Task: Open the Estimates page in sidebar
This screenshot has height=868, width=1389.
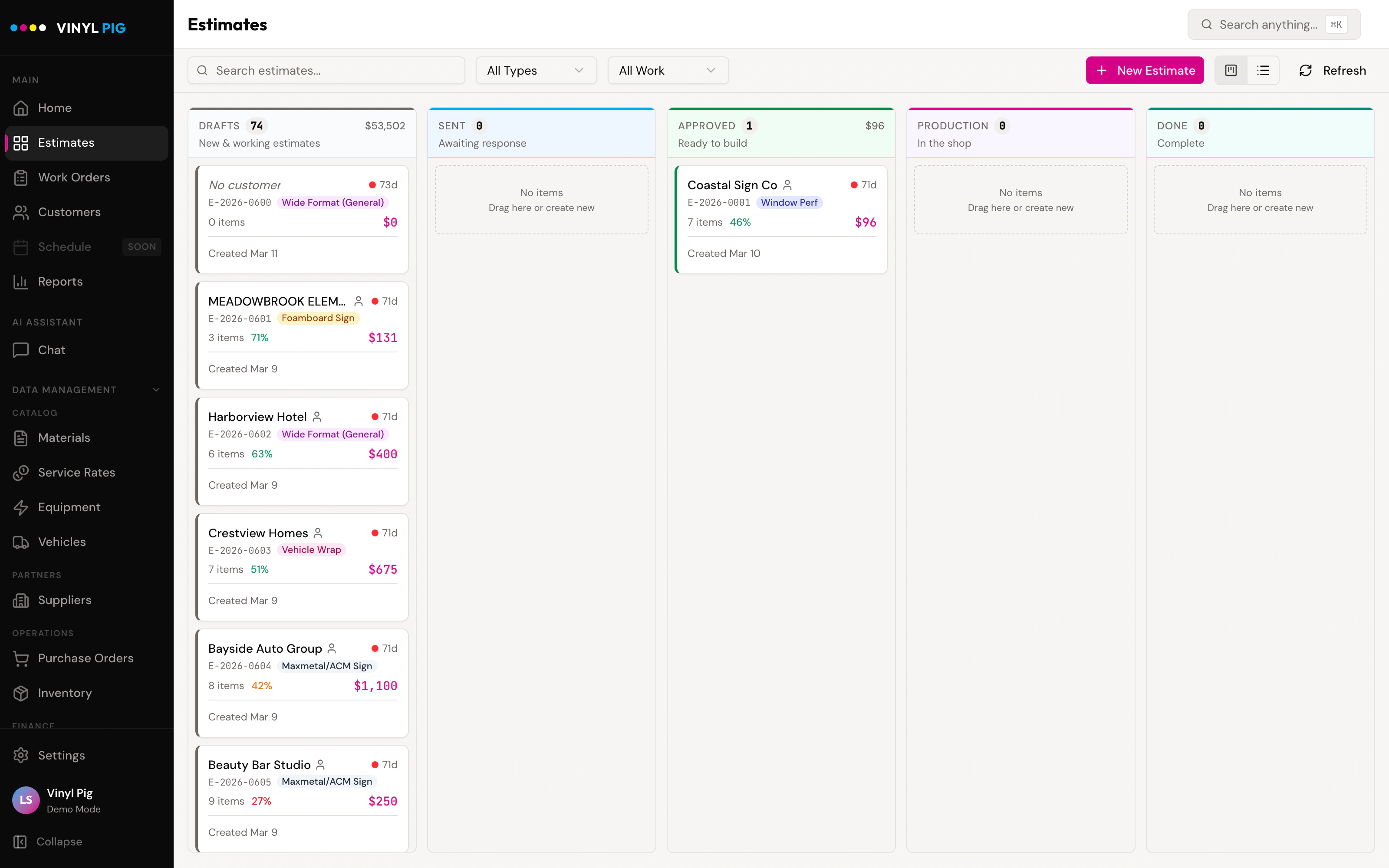Action: tap(87, 143)
